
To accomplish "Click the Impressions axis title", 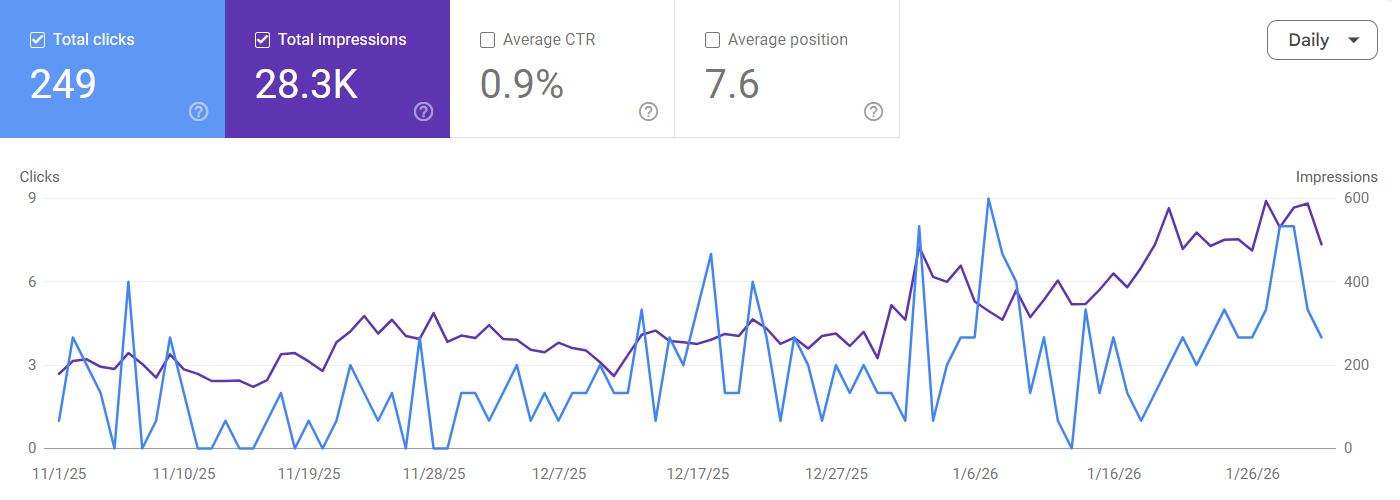I will [x=1336, y=177].
